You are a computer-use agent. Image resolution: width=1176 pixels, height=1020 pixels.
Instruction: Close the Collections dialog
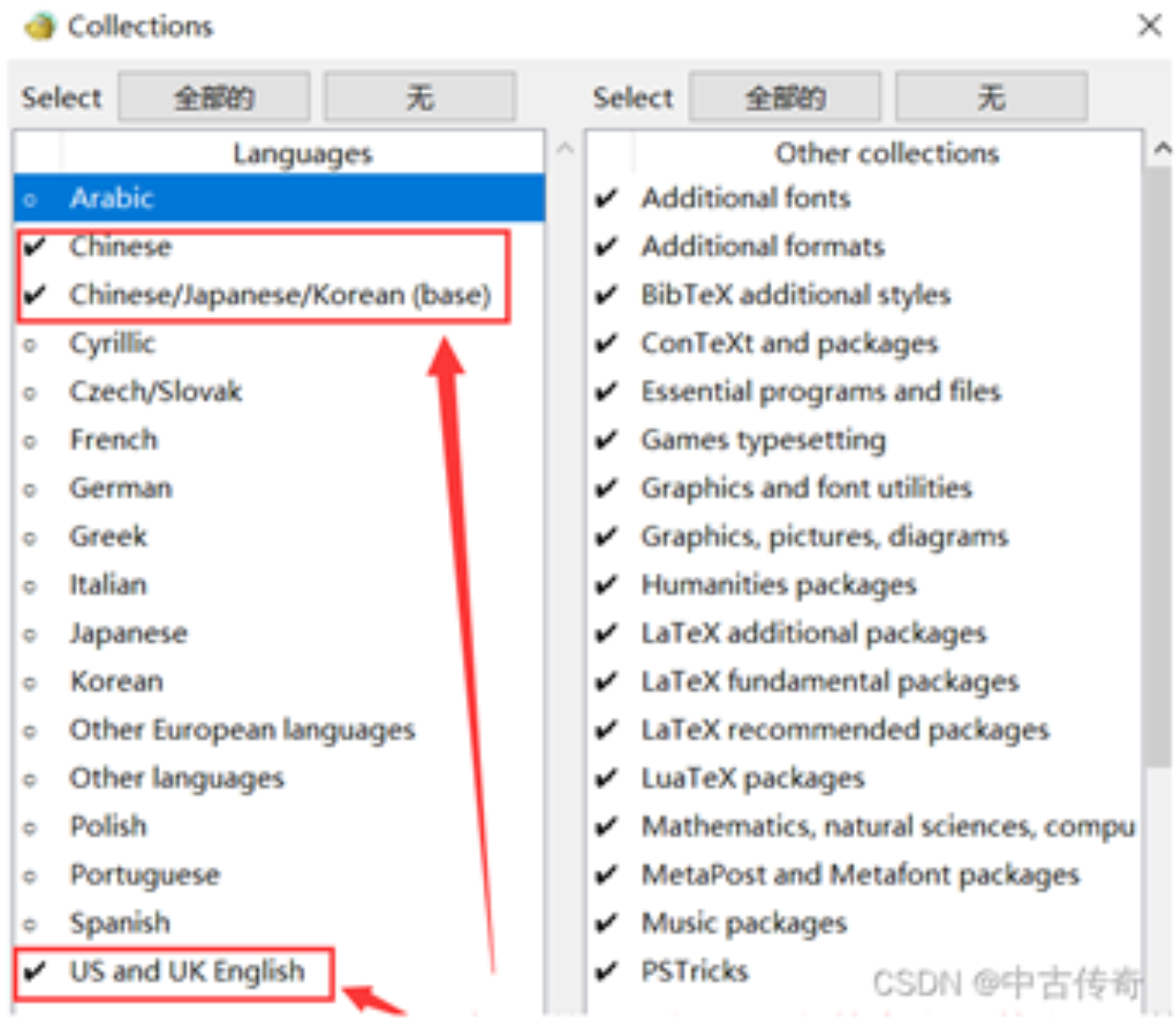1149,26
